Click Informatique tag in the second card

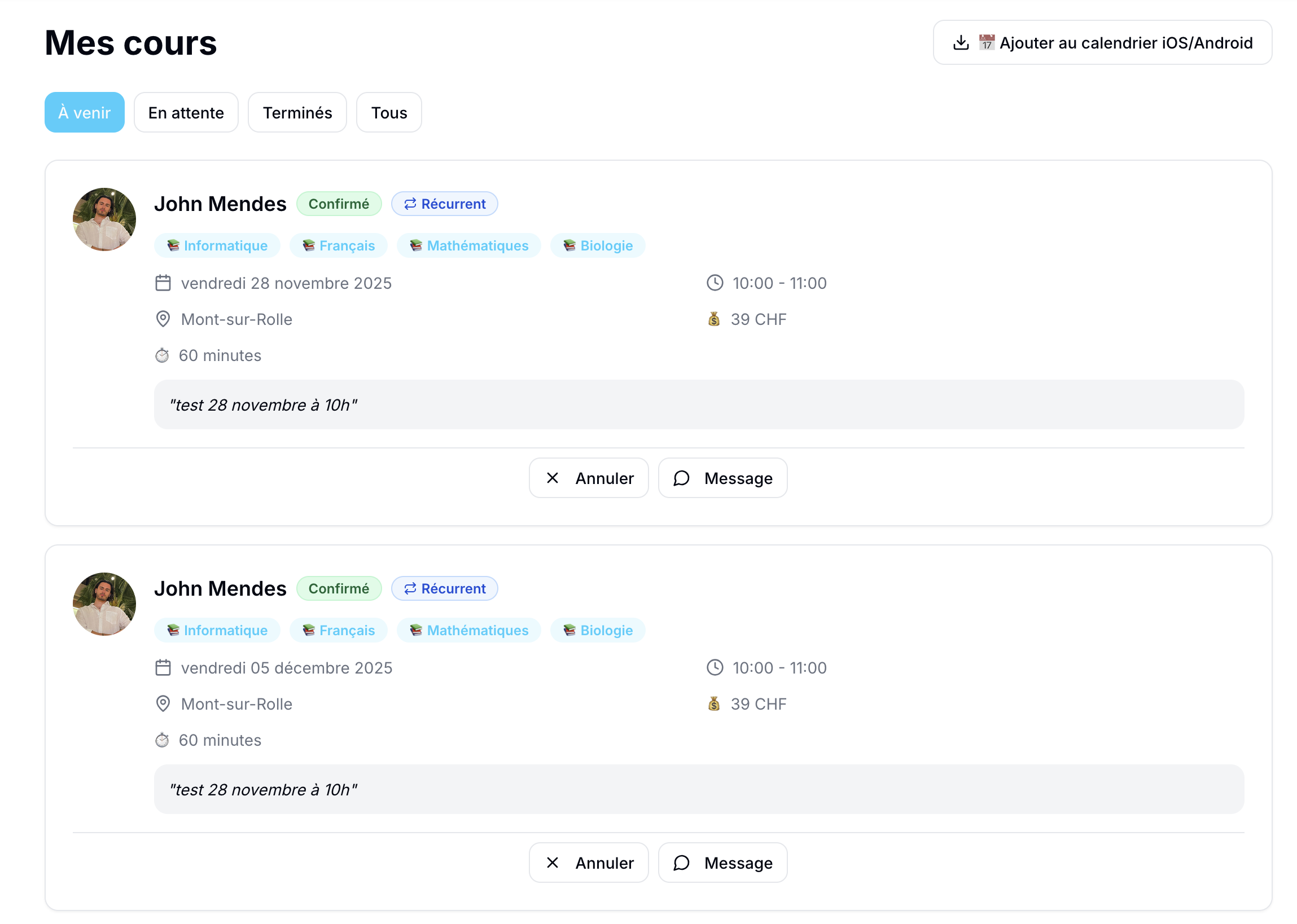(217, 631)
